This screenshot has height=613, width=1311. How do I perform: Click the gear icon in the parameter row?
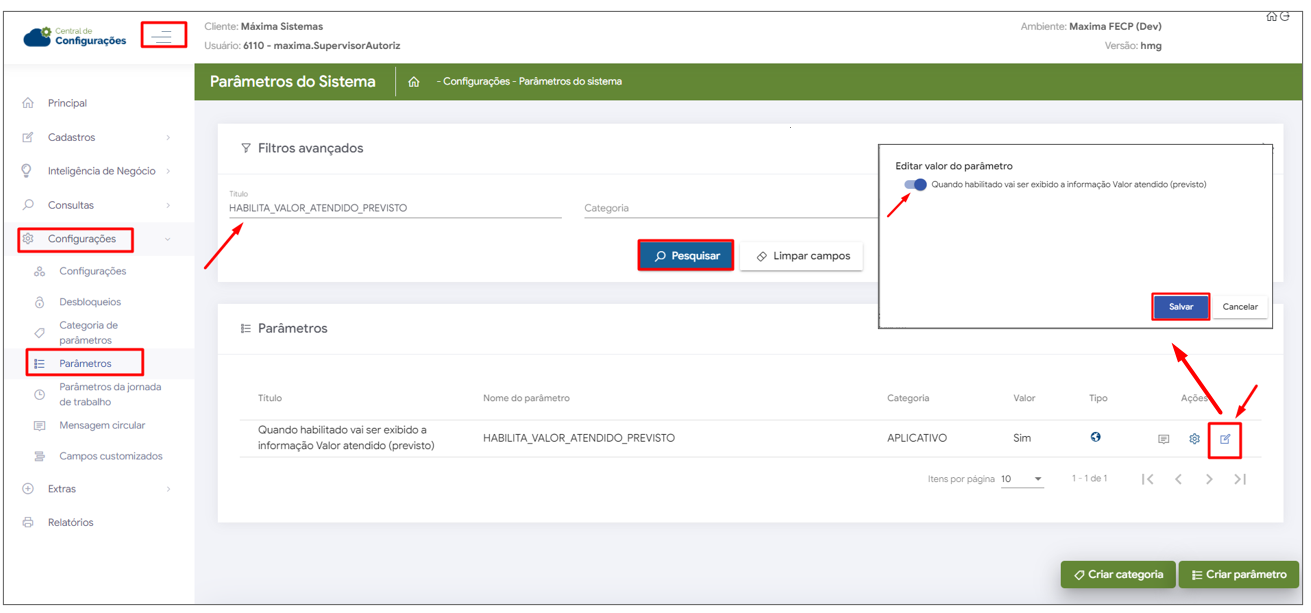click(x=1194, y=439)
